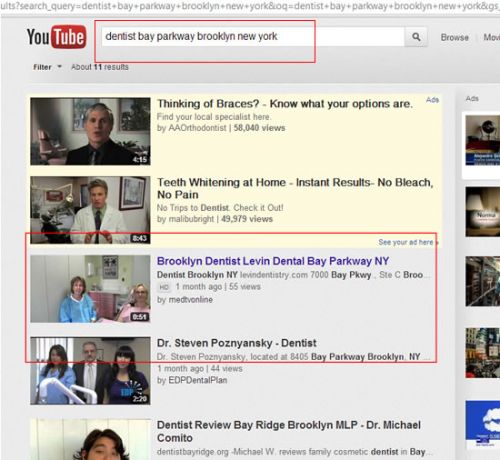Click the browser address bar URL

point(250,6)
